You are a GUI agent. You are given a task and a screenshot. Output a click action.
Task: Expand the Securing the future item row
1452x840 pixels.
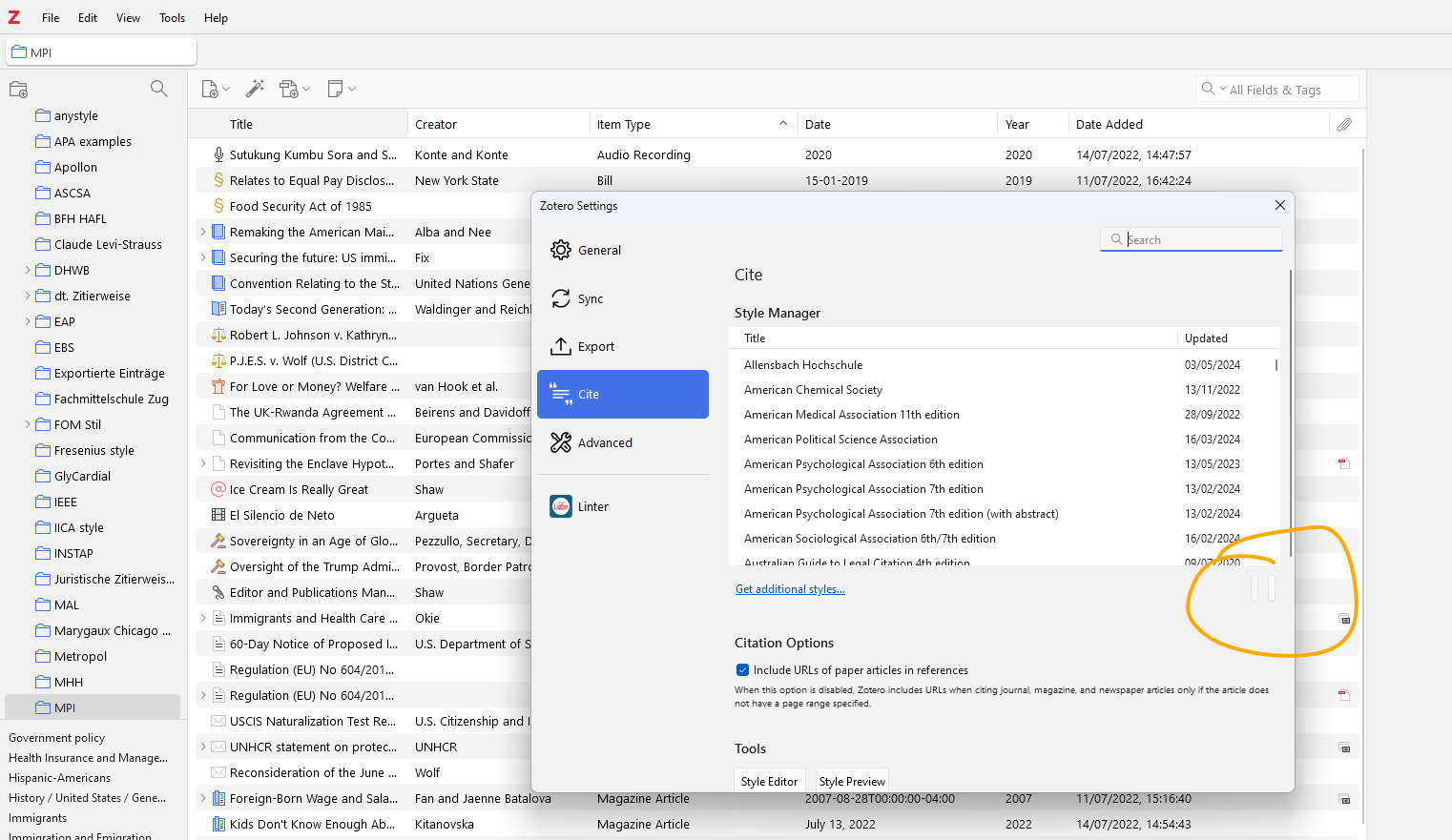203,257
